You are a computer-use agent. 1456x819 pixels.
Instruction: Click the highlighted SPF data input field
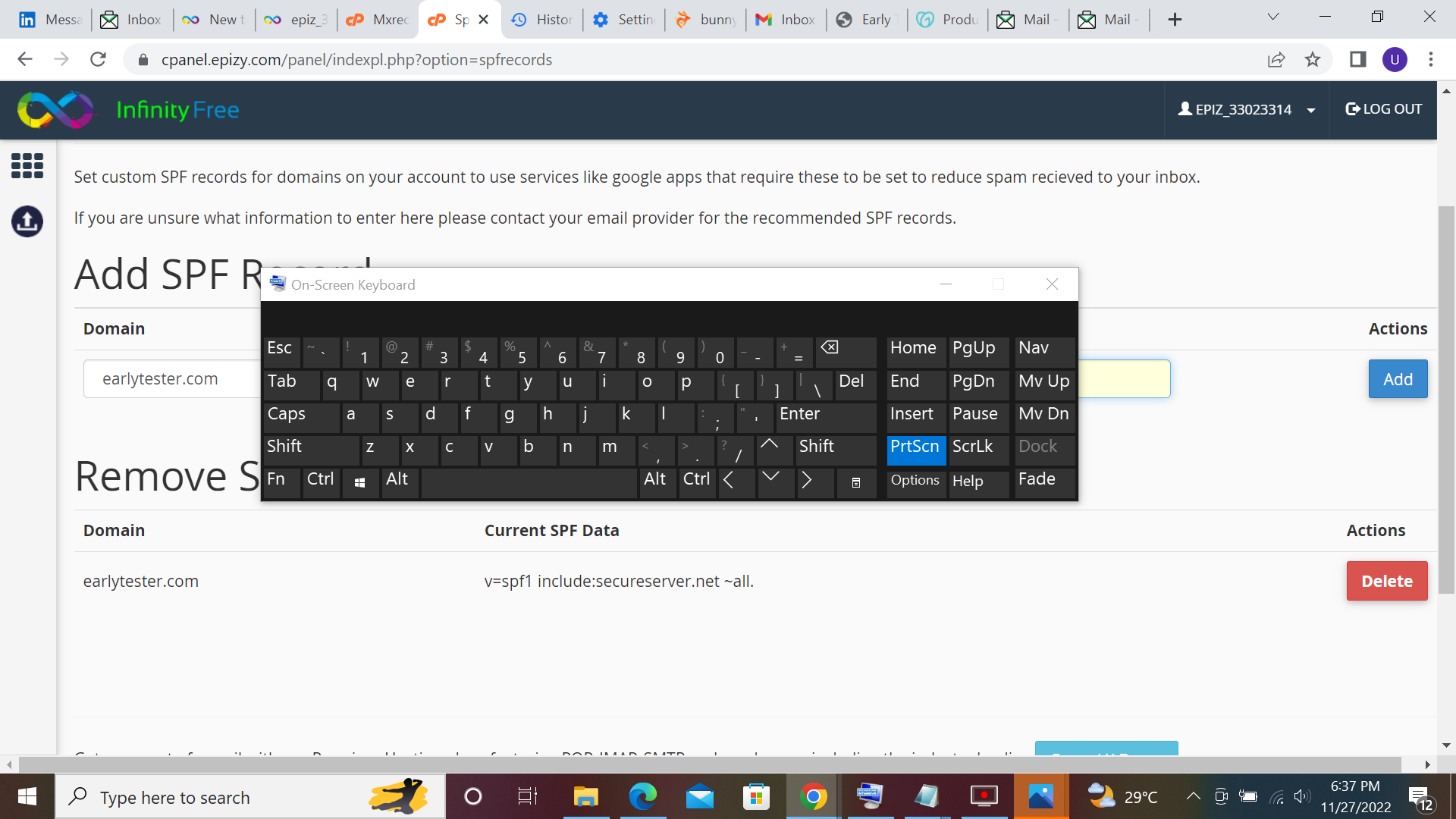[1123, 379]
